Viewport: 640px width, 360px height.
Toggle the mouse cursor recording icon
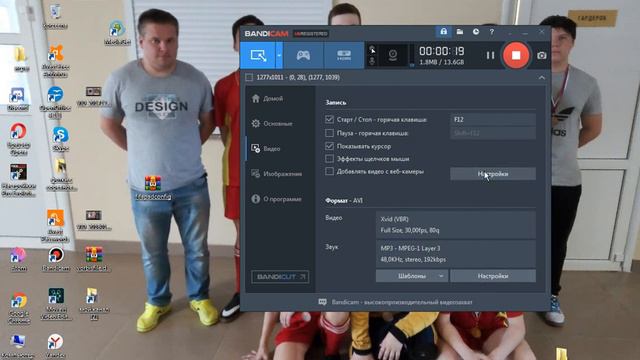(372, 49)
